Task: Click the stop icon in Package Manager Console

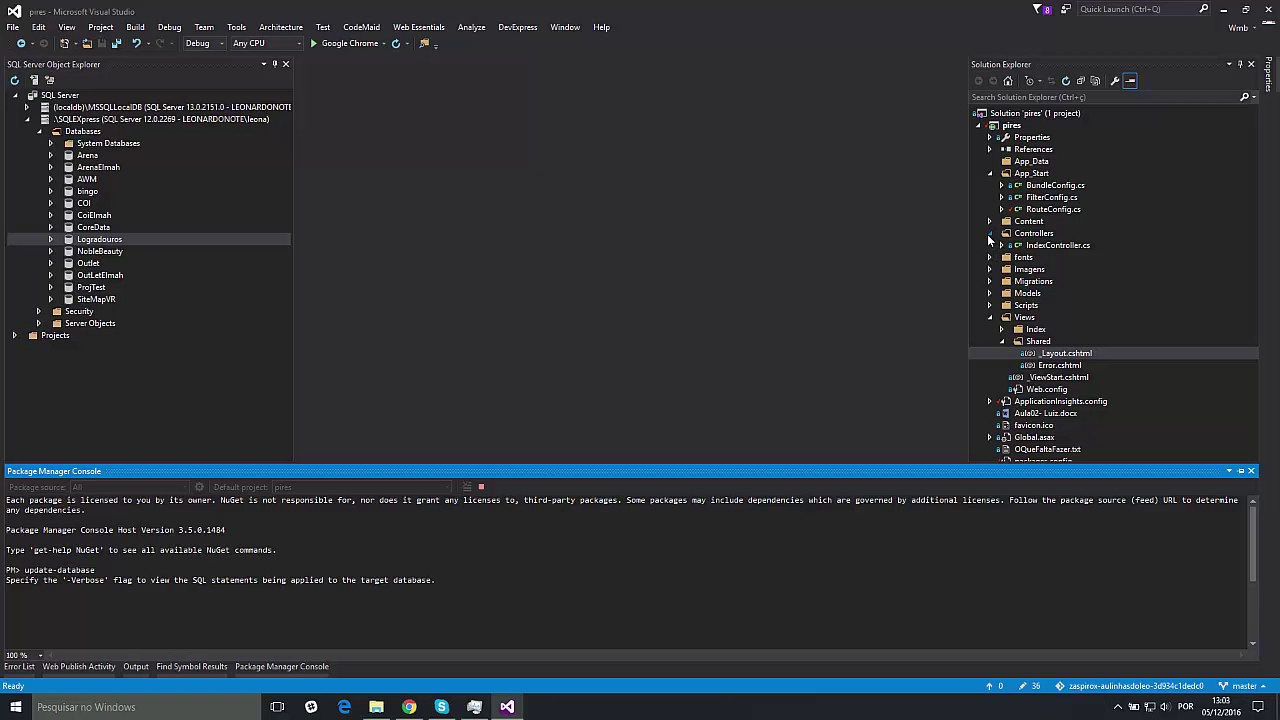Action: tap(481, 487)
